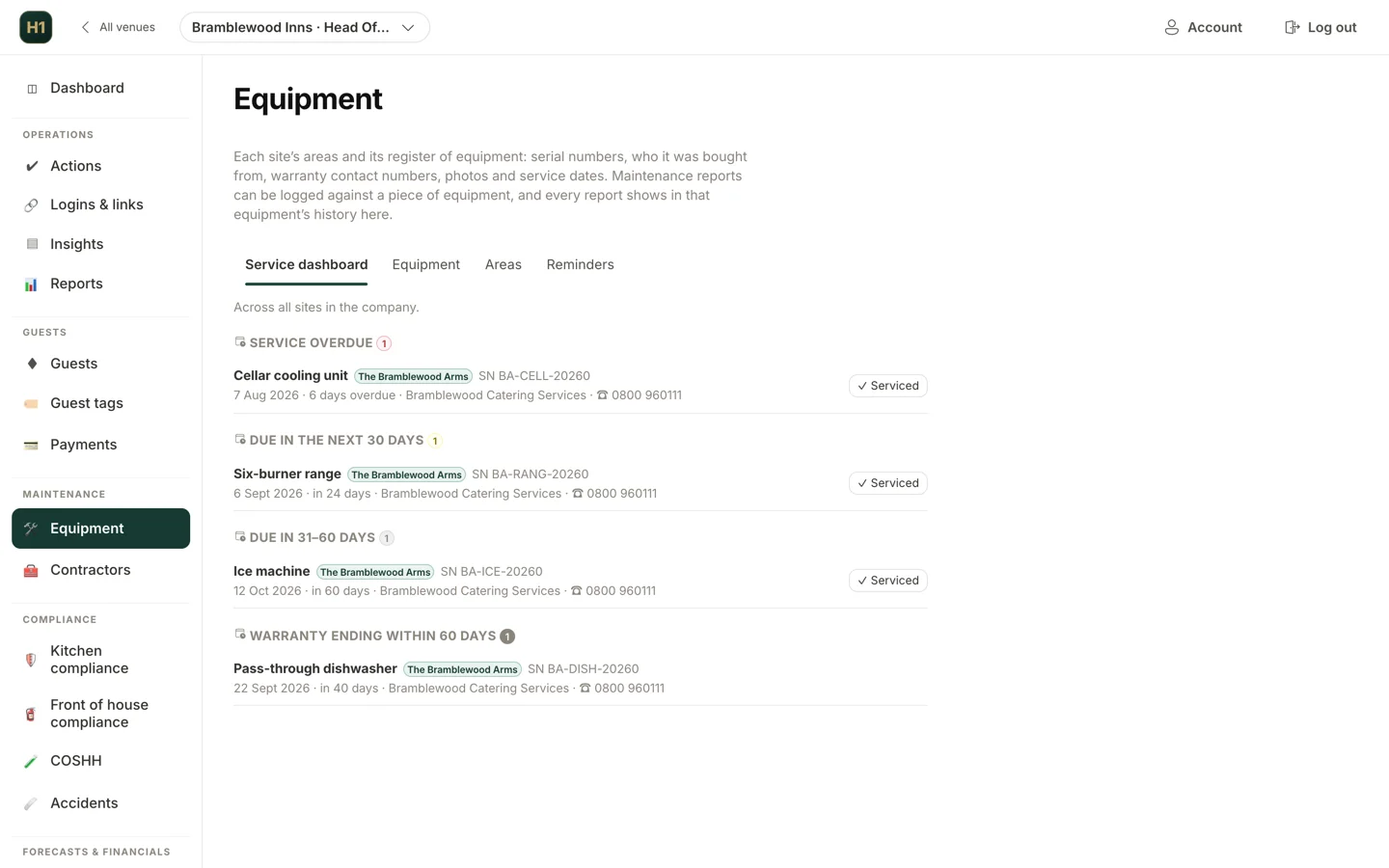This screenshot has width=1389, height=868.
Task: Click the Dashboard sidebar icon
Action: (x=32, y=89)
